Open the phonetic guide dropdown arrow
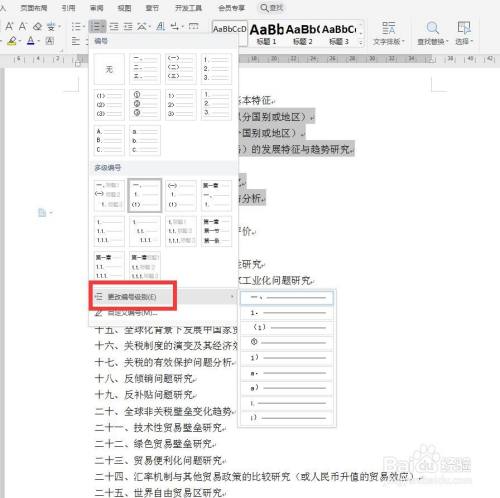This screenshot has height=498, width=500. pos(60,27)
